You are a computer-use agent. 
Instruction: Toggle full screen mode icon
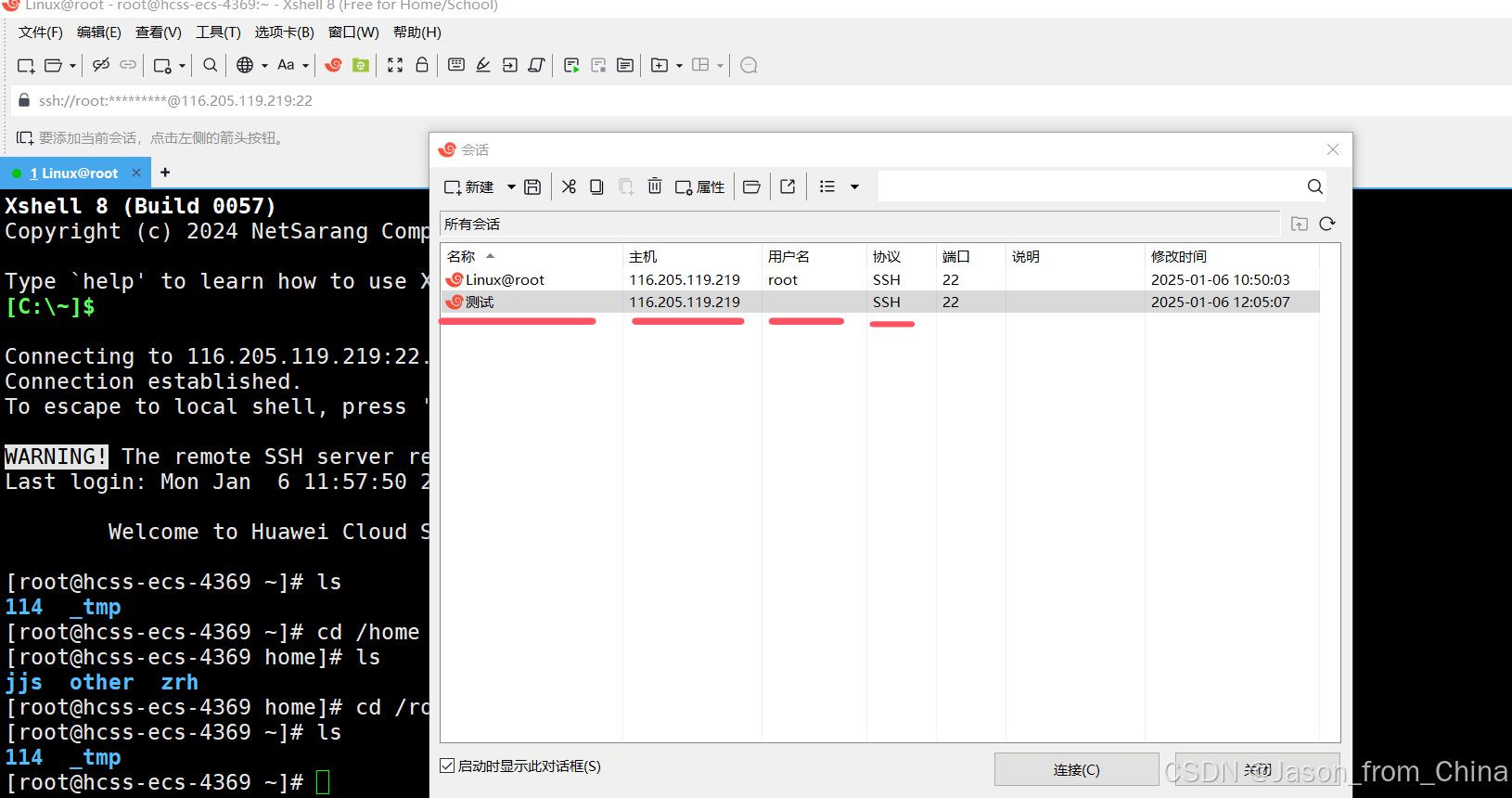pyautogui.click(x=395, y=65)
